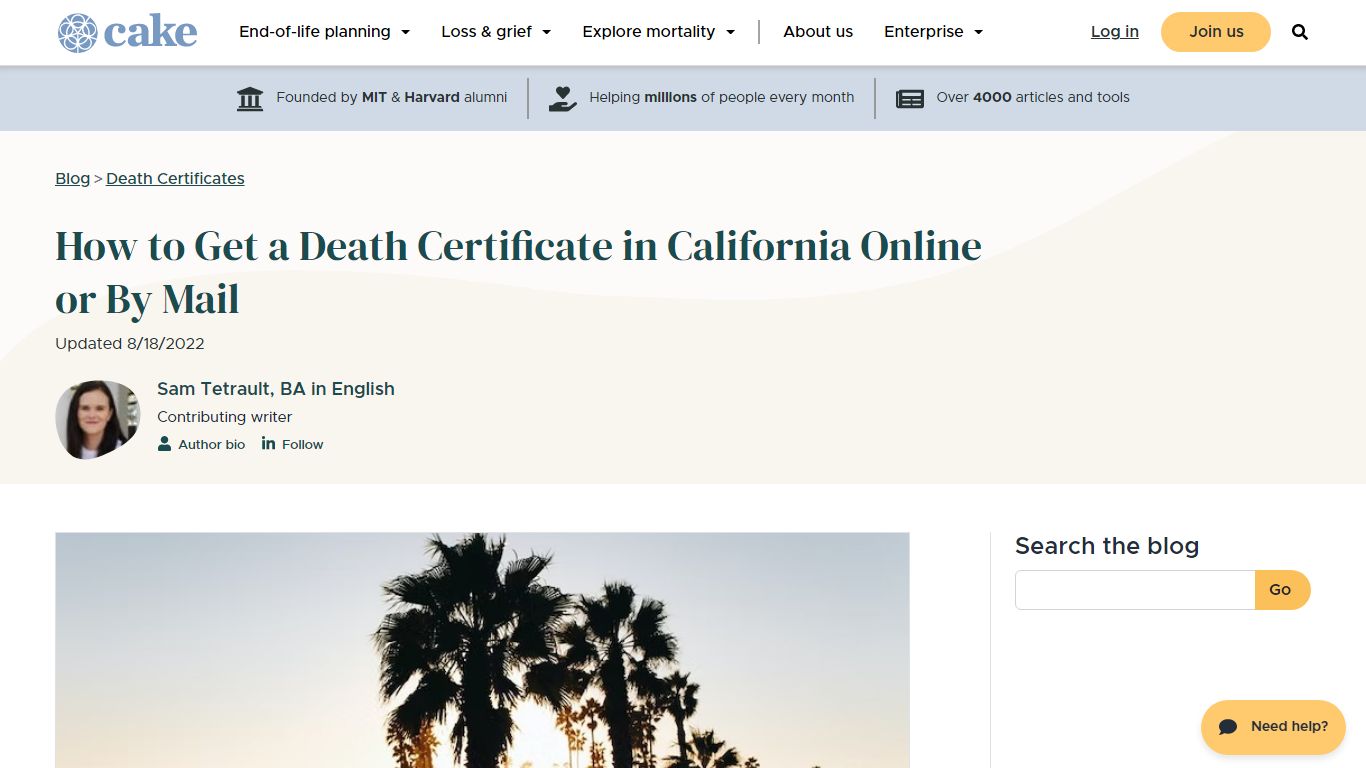Click the Cake logo
1366x768 pixels.
coord(127,33)
